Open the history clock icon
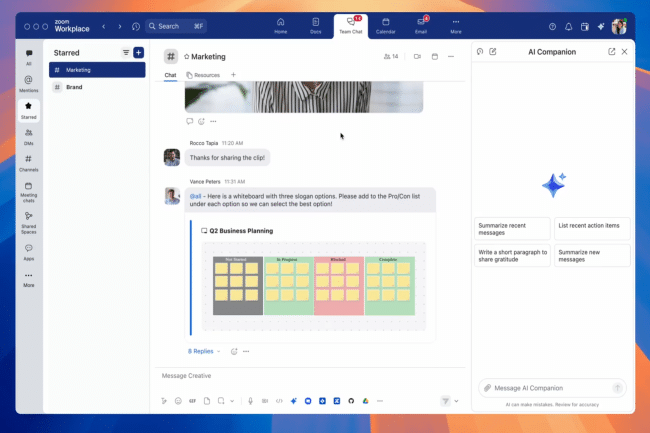The image size is (650, 433). 136,26
